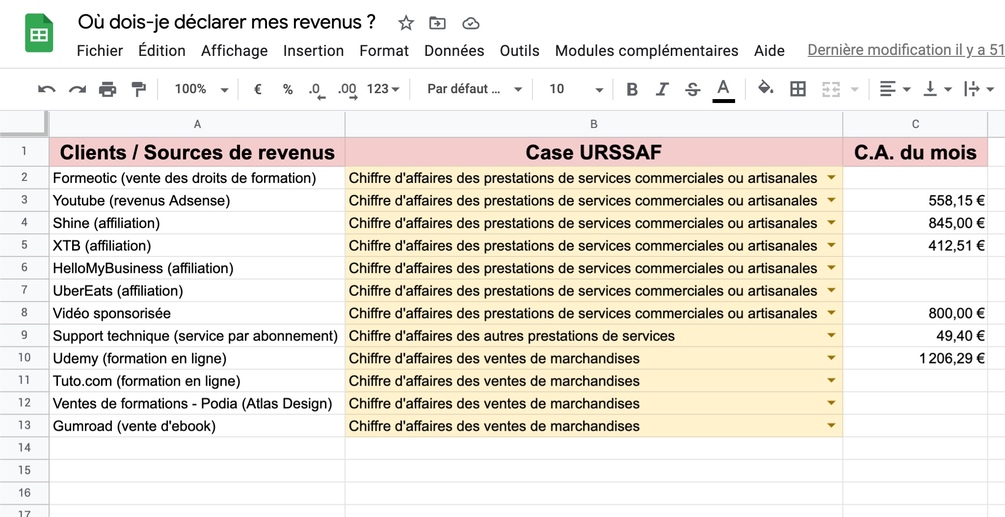Open the move to folder icon

pos(437,23)
